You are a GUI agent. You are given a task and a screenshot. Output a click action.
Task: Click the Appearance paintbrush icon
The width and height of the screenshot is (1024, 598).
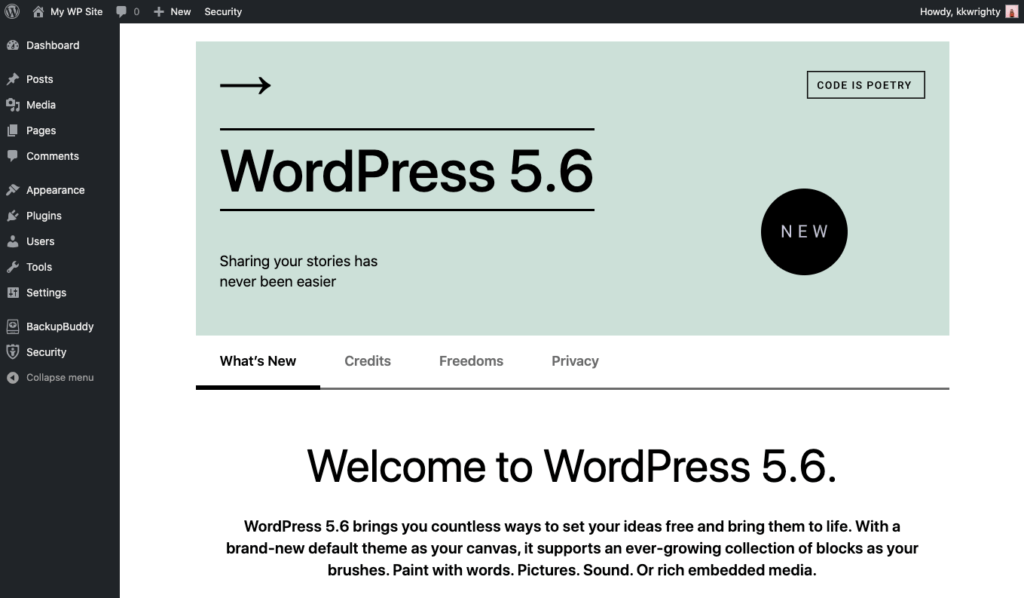click(12, 190)
